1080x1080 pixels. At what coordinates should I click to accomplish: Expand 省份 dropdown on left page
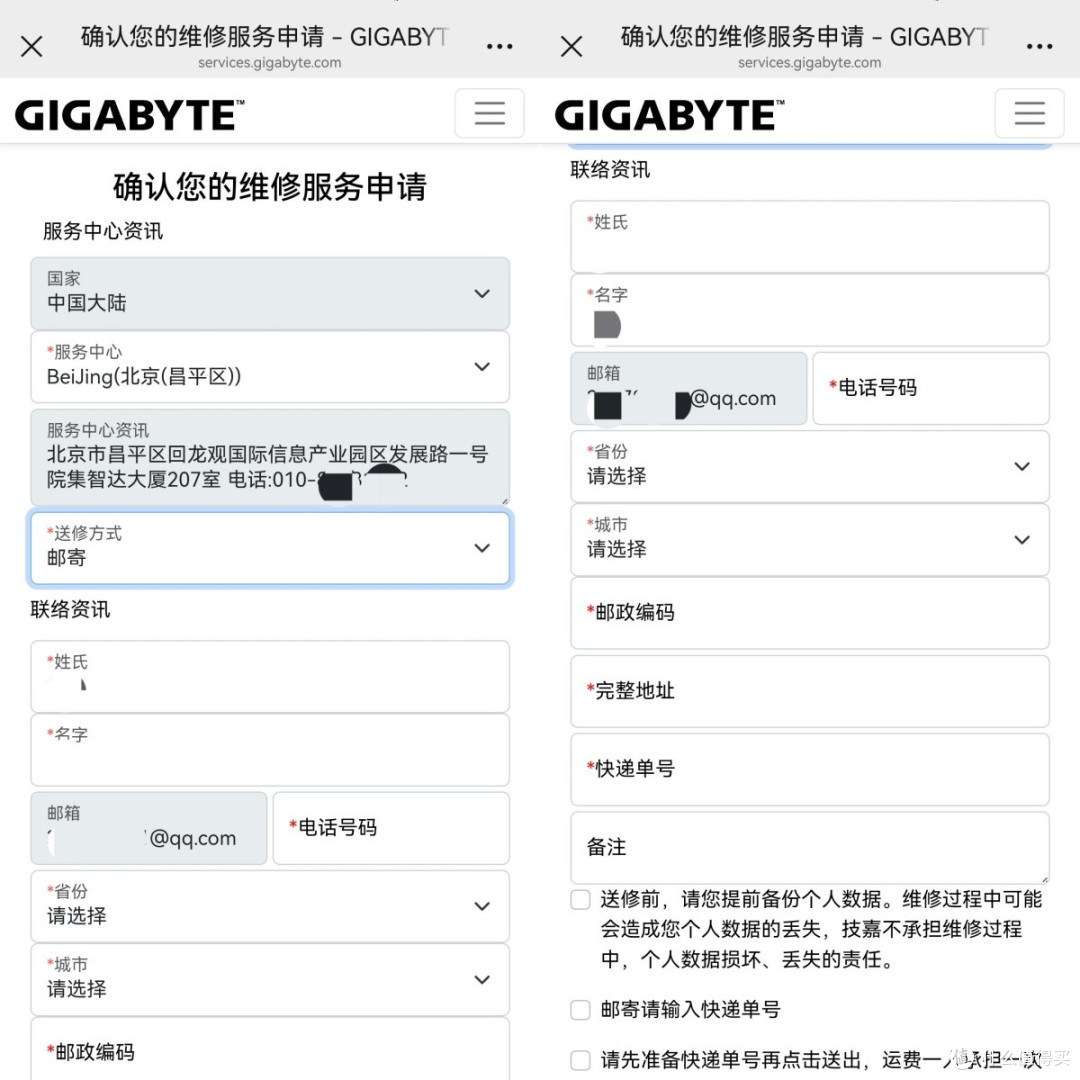pos(270,906)
